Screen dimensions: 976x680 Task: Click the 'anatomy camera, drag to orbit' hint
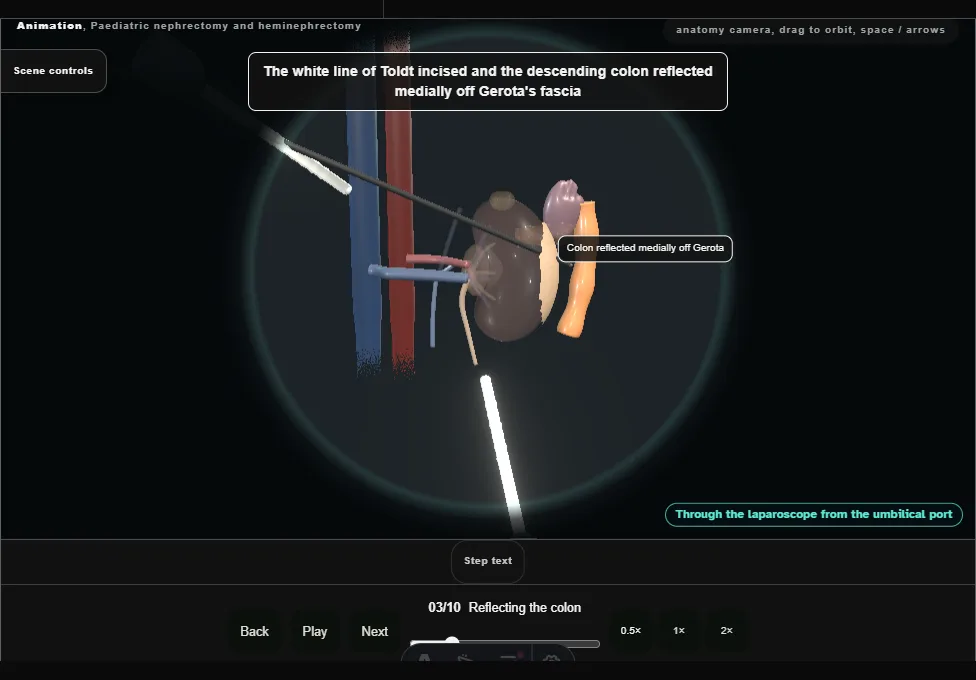[810, 30]
